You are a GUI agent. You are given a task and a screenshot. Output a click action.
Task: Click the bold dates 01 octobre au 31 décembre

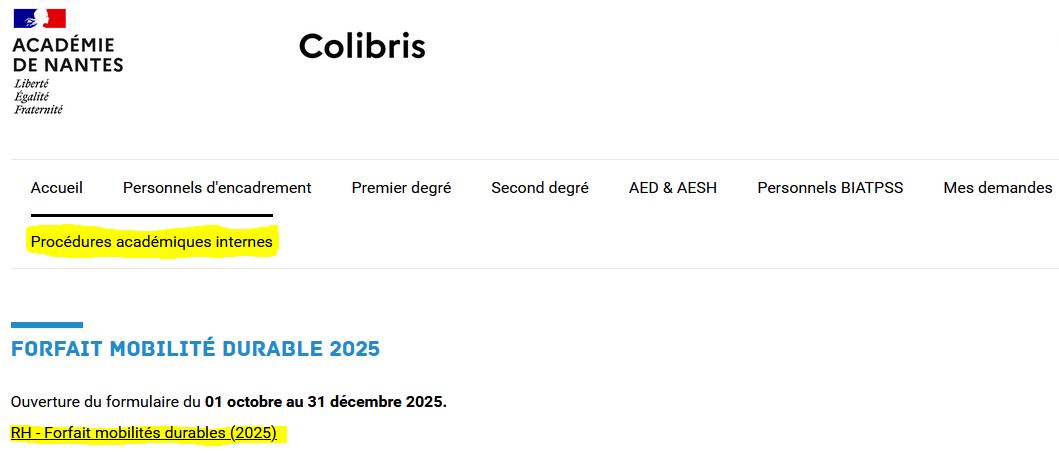[325, 403]
